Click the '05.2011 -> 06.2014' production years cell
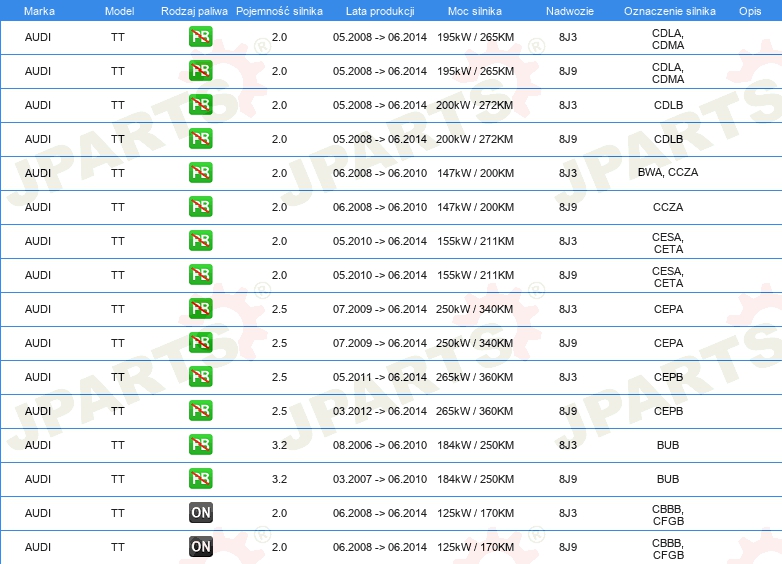Viewport: 782px width, 564px height. pos(380,377)
